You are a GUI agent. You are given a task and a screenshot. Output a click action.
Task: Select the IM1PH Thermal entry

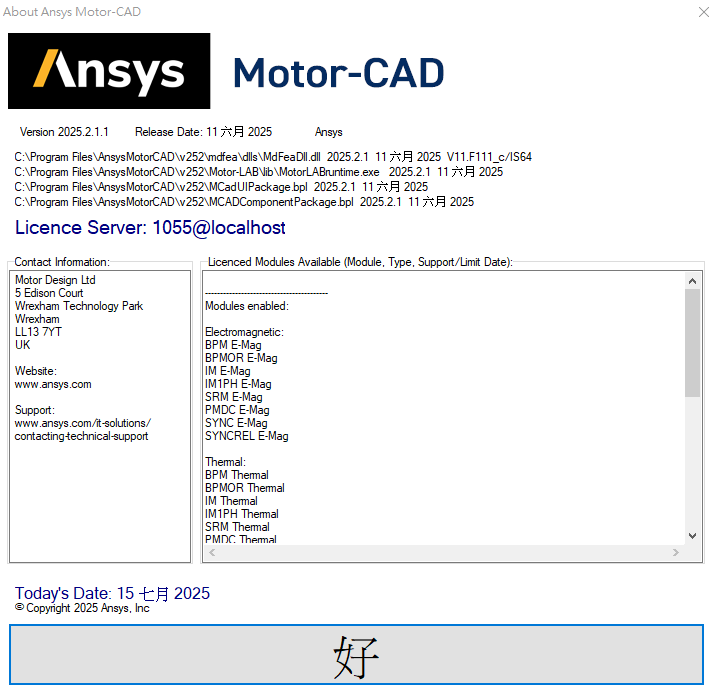[x=242, y=514]
